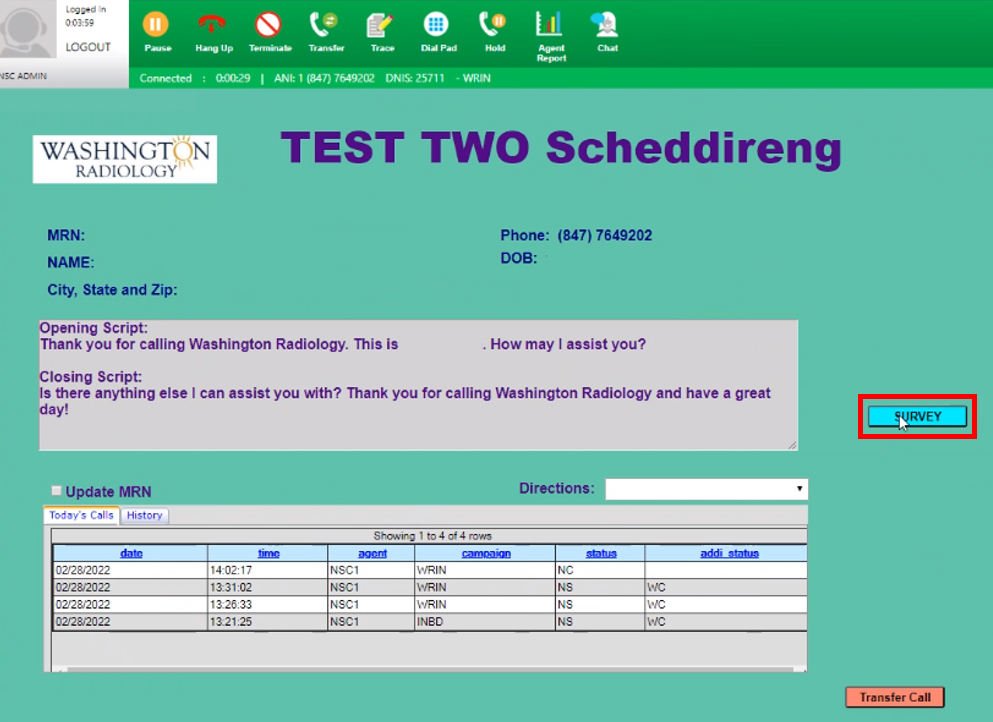Click the Washington Radiology logo

125,159
